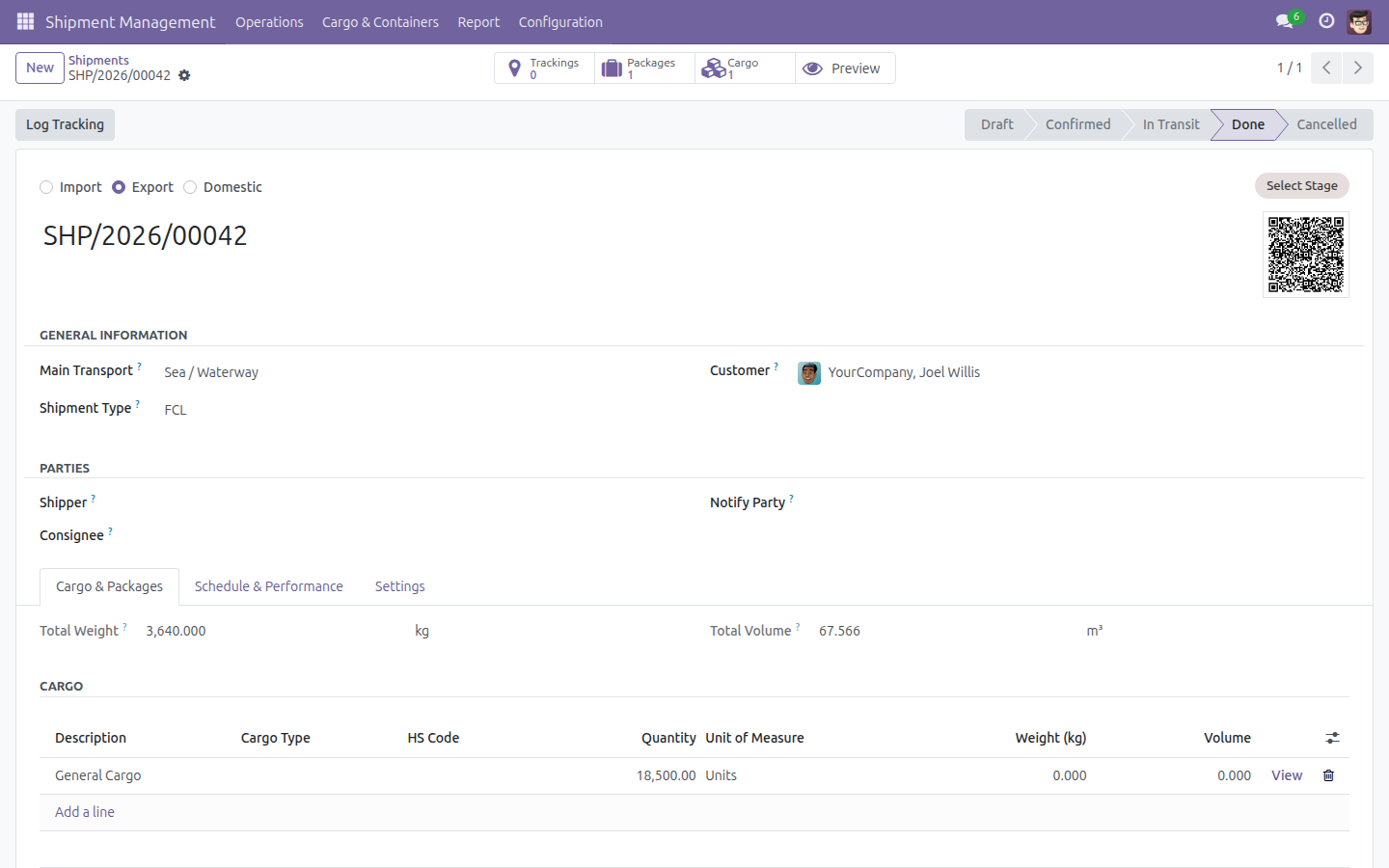Screen dimensions: 1389x868
Task: Click the empty Consignee field
Action: pos(420,535)
